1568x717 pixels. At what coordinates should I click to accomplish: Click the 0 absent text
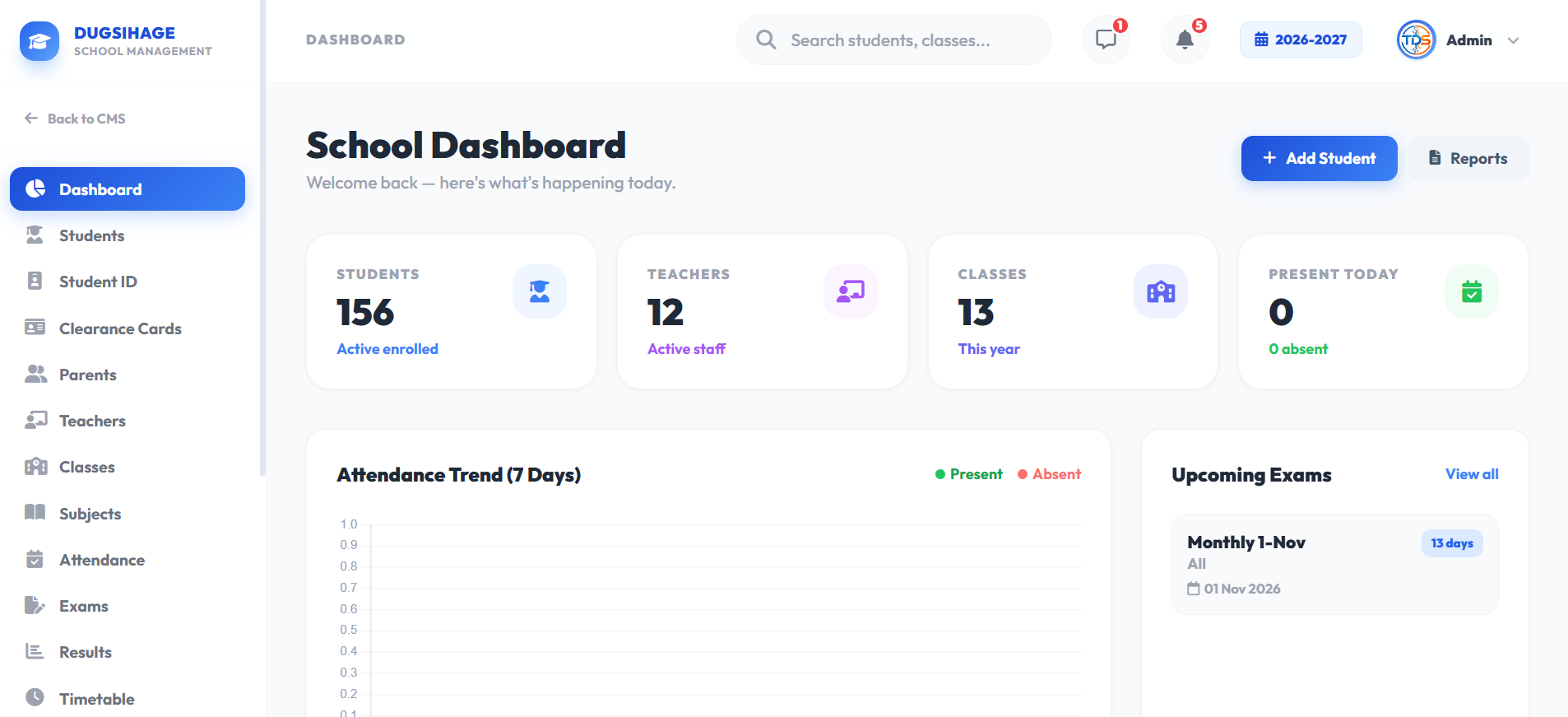1298,349
